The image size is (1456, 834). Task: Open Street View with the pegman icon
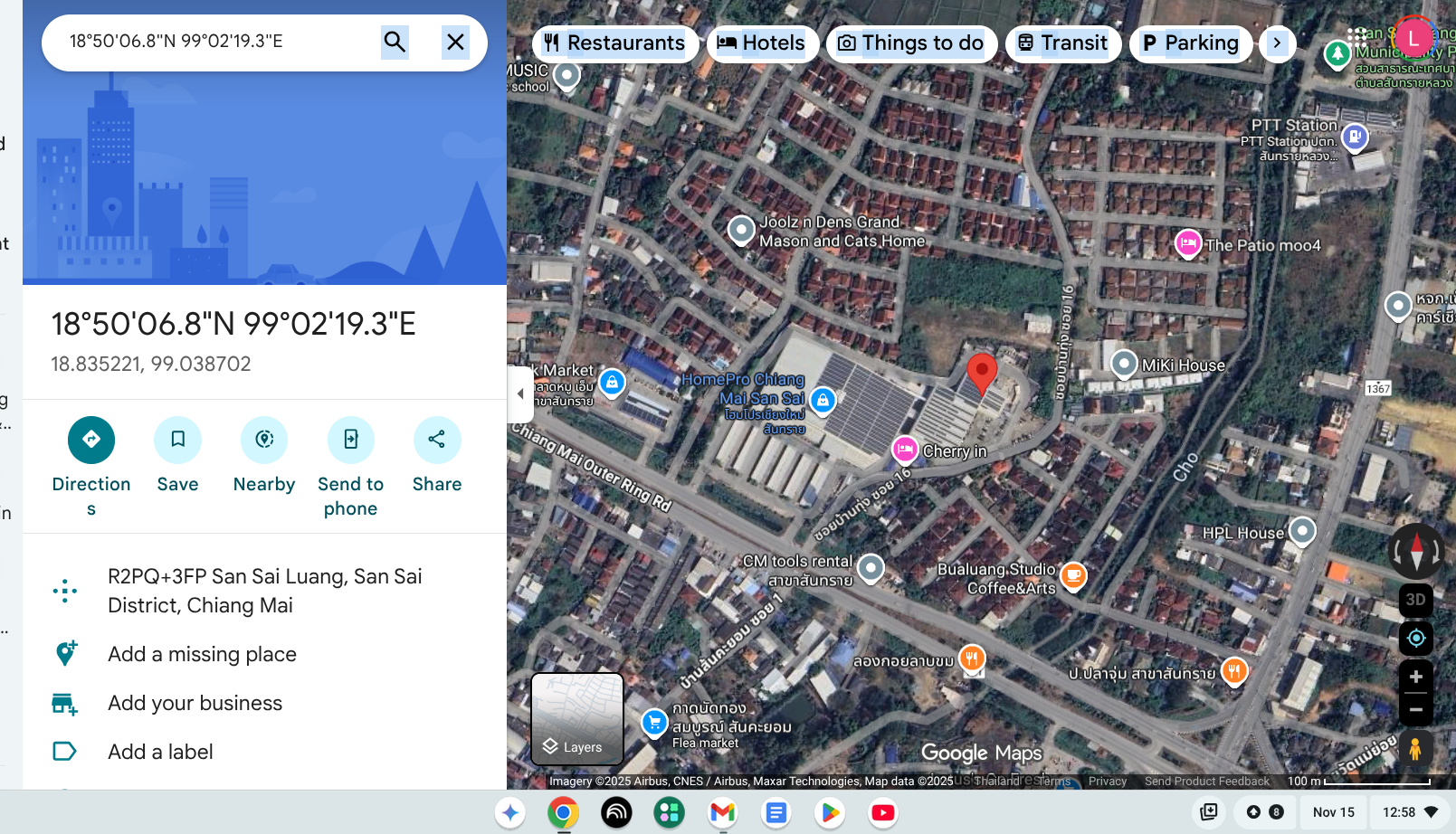click(x=1415, y=749)
